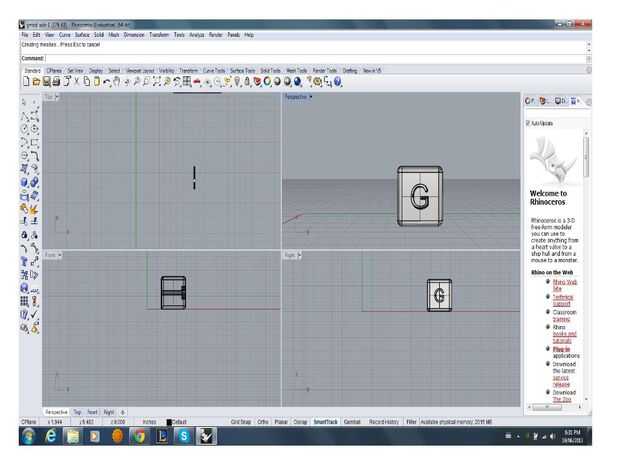Screen dimensions: 620x465
Task: Add a viewport tab with the plus button
Action: coord(123,412)
